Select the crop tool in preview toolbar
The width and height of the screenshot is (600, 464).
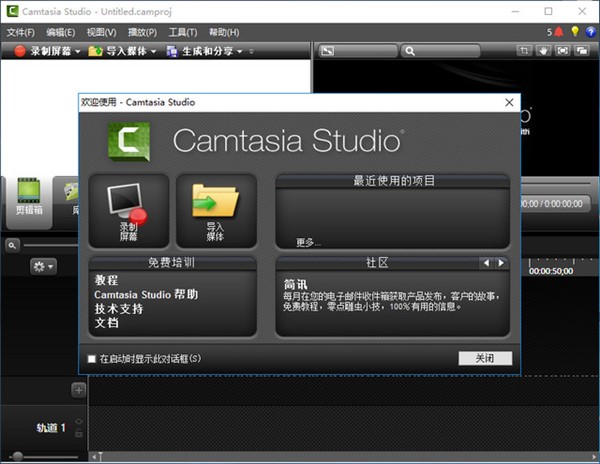click(x=523, y=51)
